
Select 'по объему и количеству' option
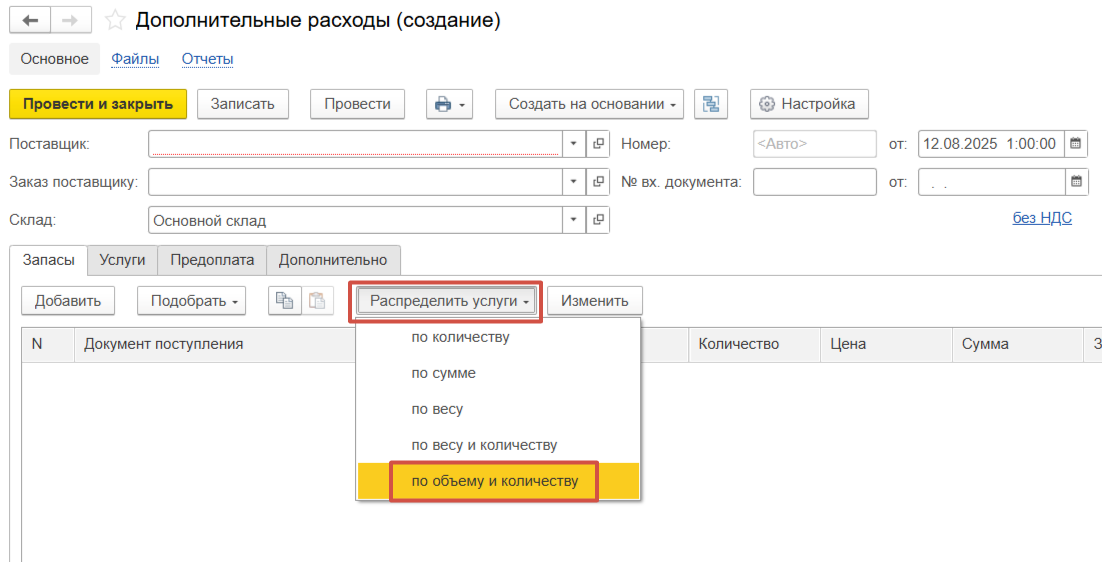pos(495,481)
